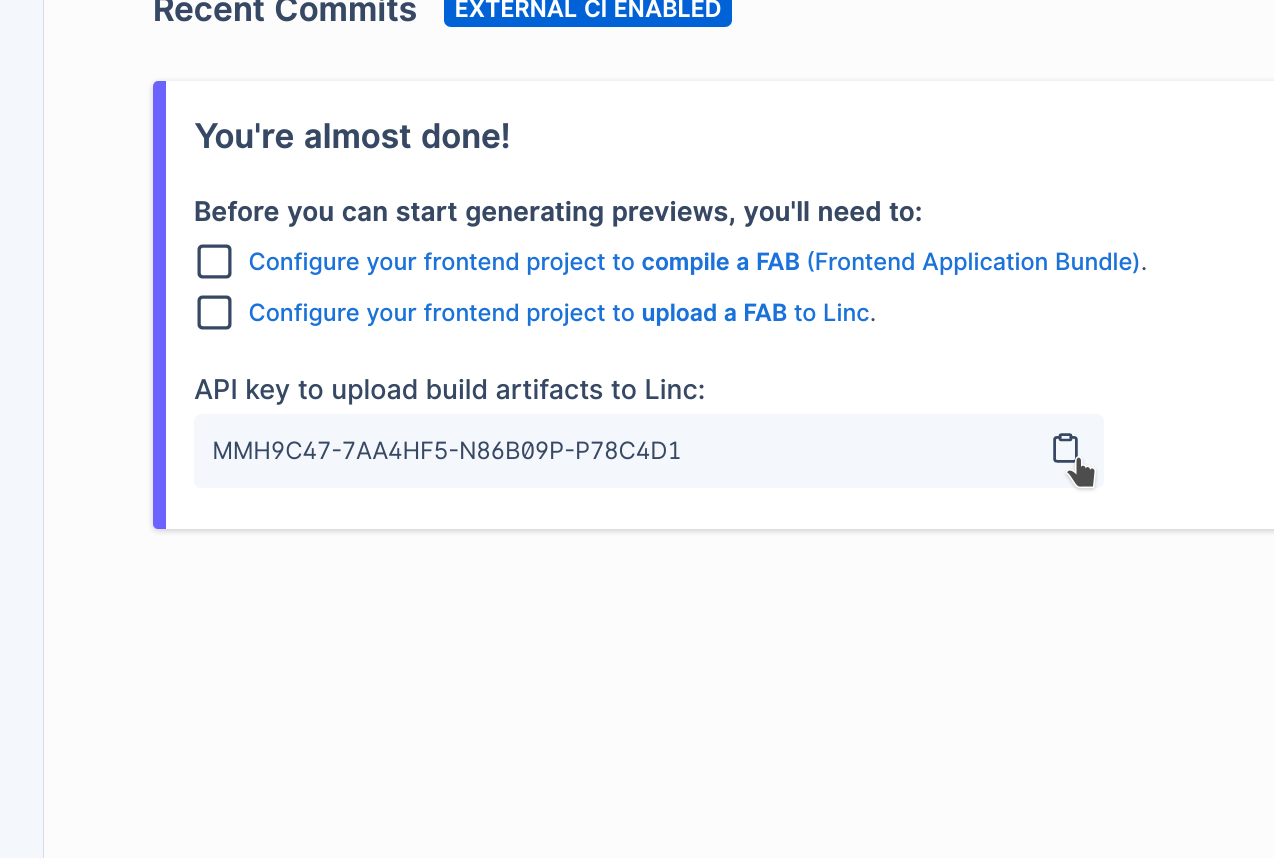The image size is (1274, 858).
Task: Click 'Configure your frontend project to' in compile line
Action: [442, 262]
